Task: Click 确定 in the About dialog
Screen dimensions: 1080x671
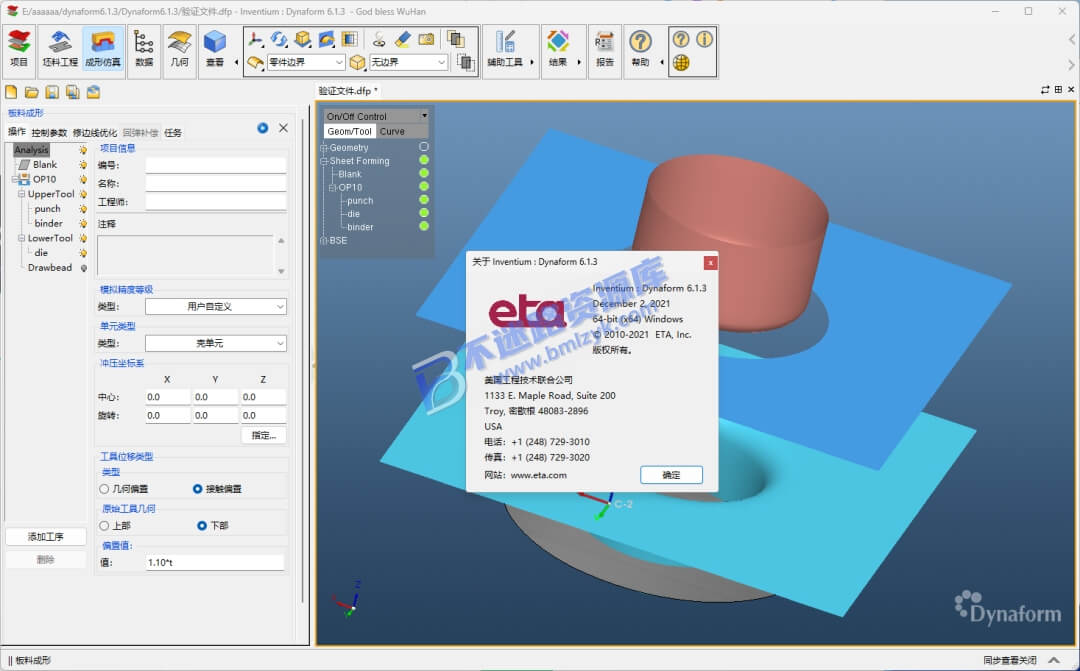Action: pos(671,475)
